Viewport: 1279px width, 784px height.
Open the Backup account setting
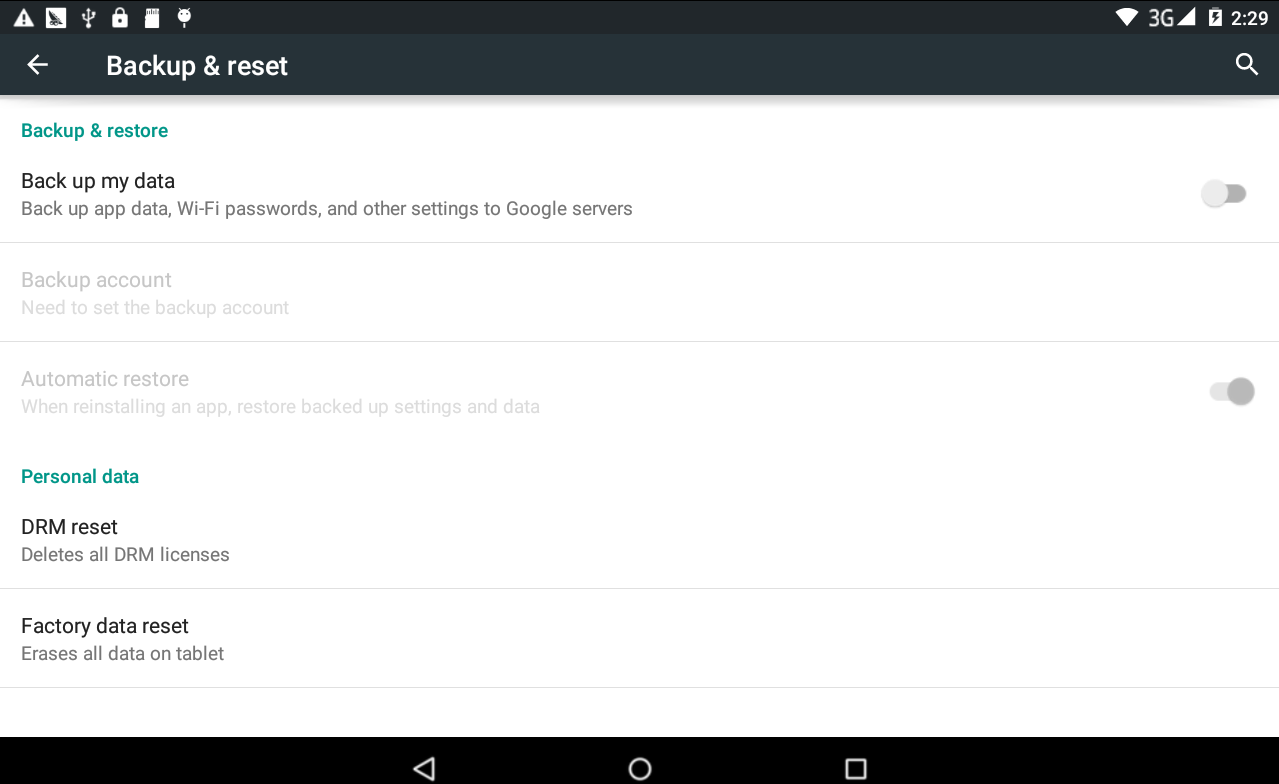click(x=639, y=292)
